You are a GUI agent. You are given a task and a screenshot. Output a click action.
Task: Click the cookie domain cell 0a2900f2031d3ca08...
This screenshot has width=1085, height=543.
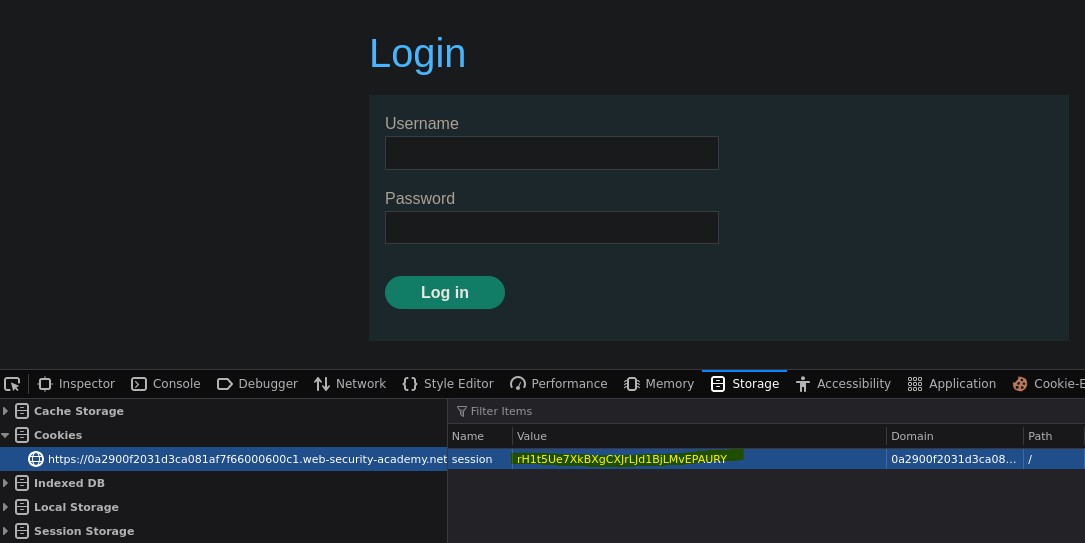pos(955,459)
